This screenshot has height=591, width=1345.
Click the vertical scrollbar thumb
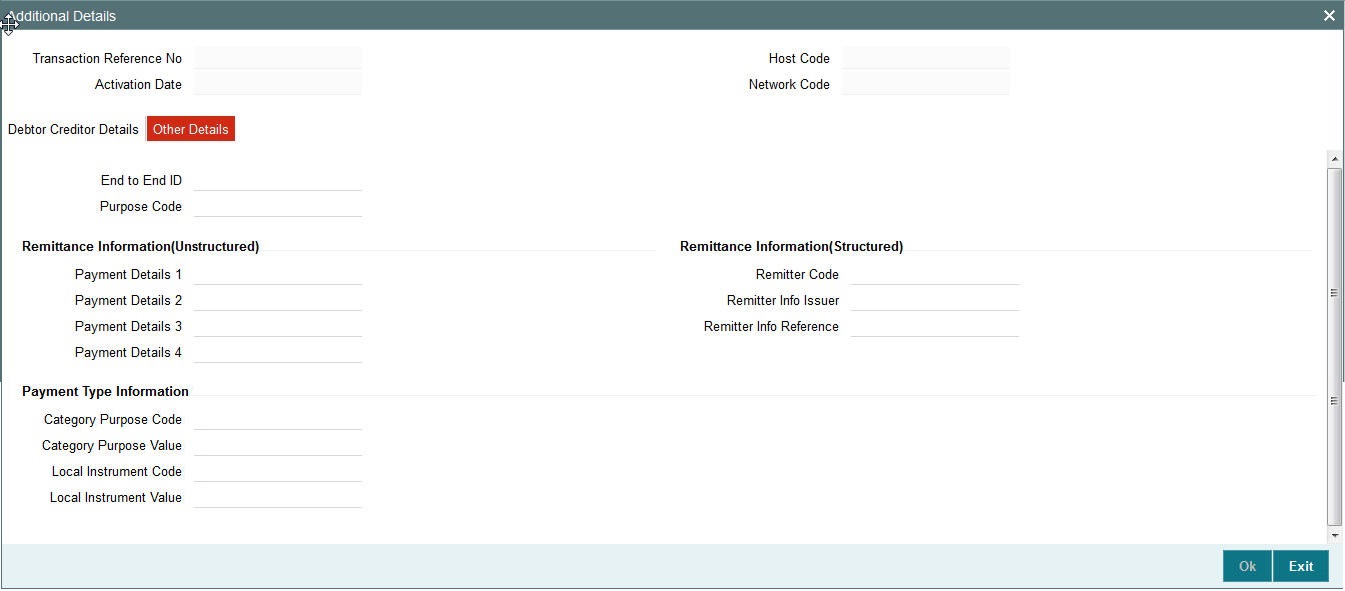click(x=1334, y=347)
